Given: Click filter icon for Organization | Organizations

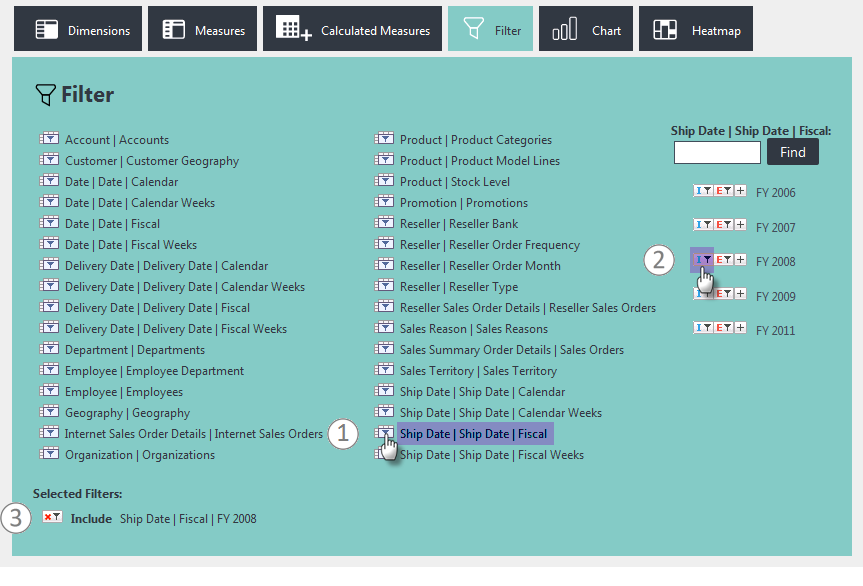Looking at the screenshot, I should point(49,453).
